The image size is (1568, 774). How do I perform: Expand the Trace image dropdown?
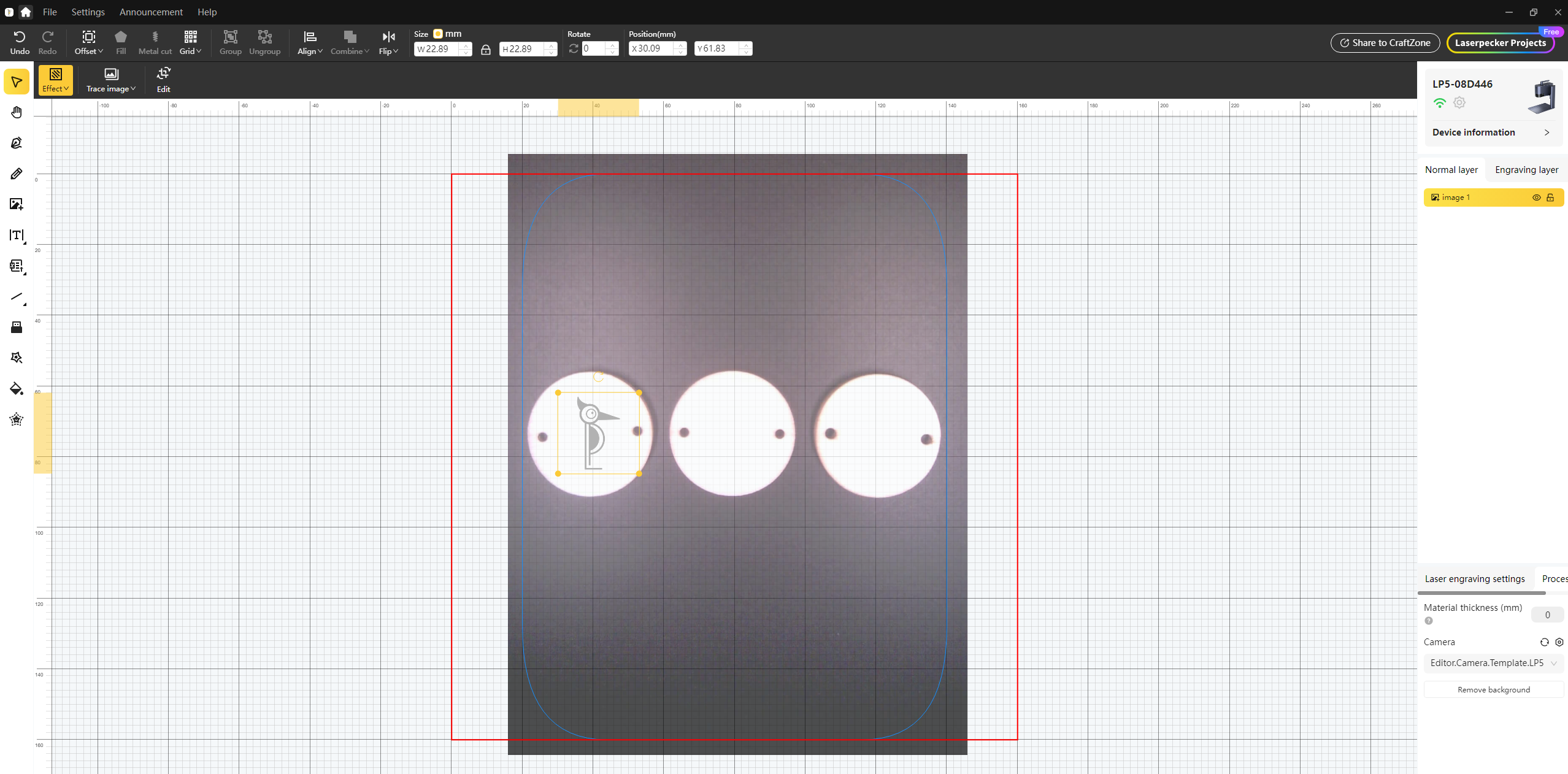click(111, 80)
